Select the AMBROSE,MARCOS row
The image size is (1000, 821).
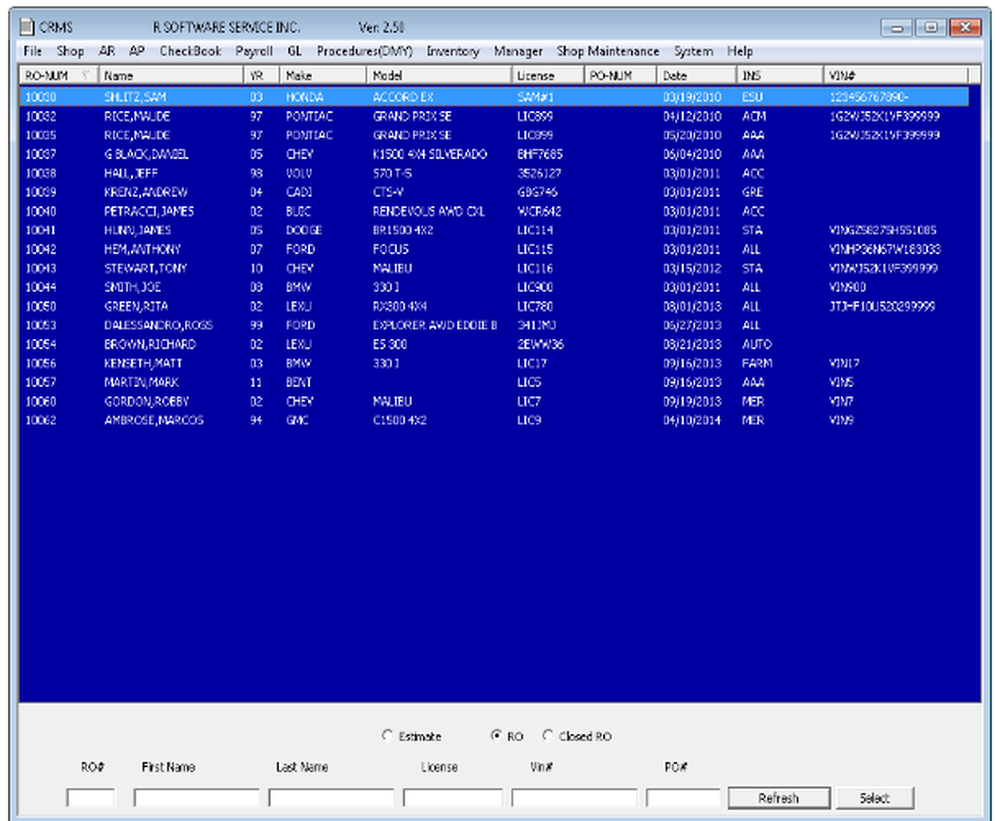pos(494,420)
